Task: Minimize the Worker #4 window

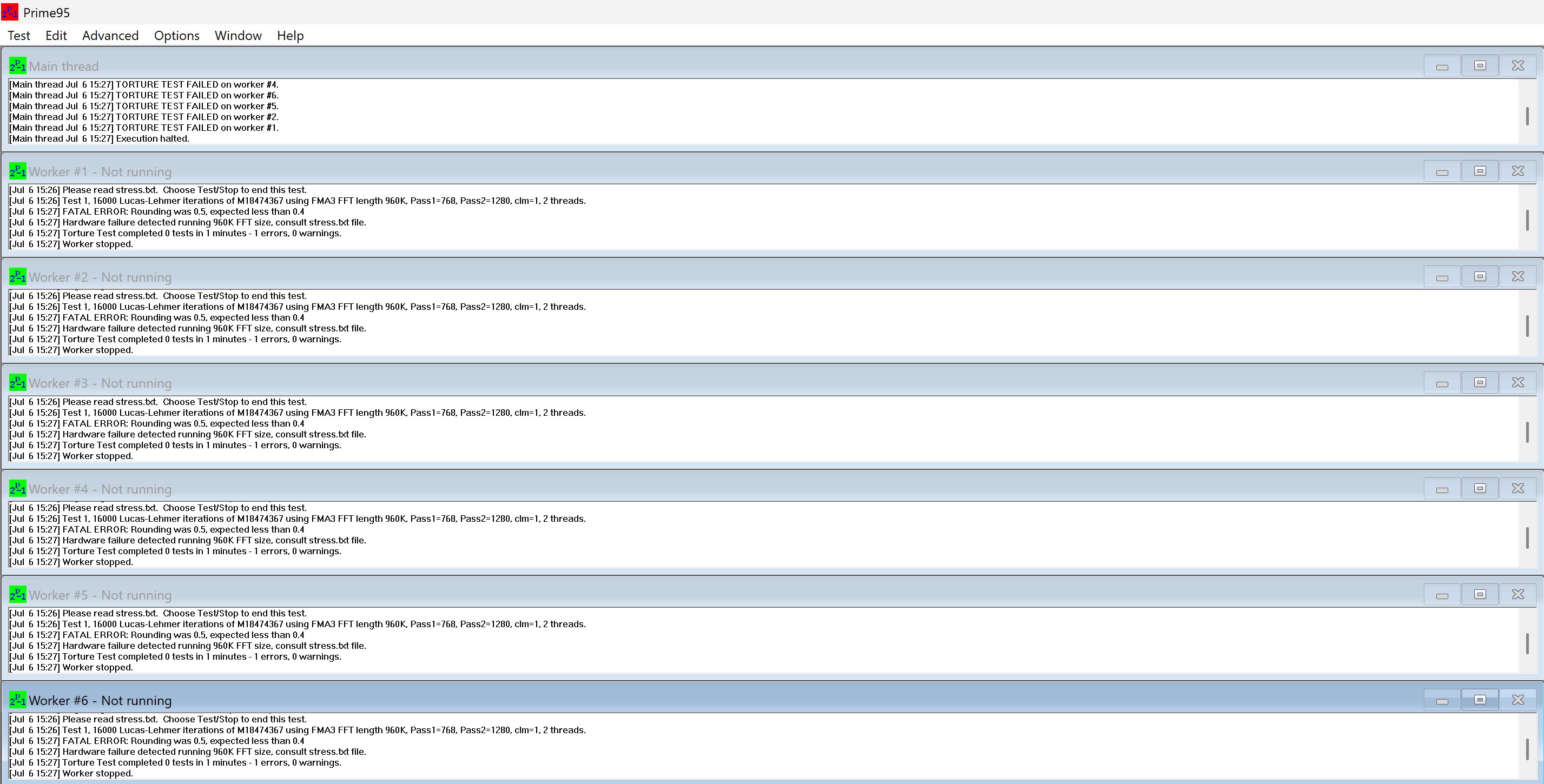Action: pos(1442,489)
